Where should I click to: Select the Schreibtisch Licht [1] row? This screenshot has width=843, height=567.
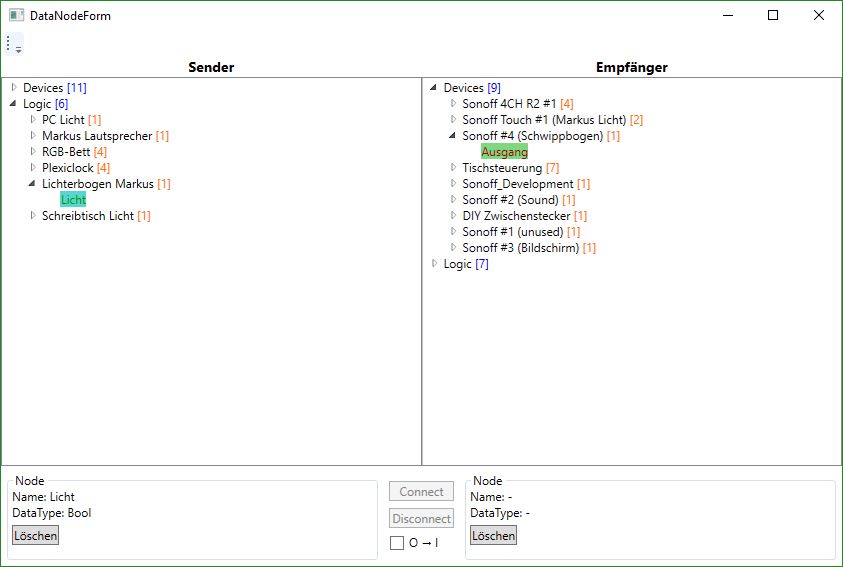(96, 216)
